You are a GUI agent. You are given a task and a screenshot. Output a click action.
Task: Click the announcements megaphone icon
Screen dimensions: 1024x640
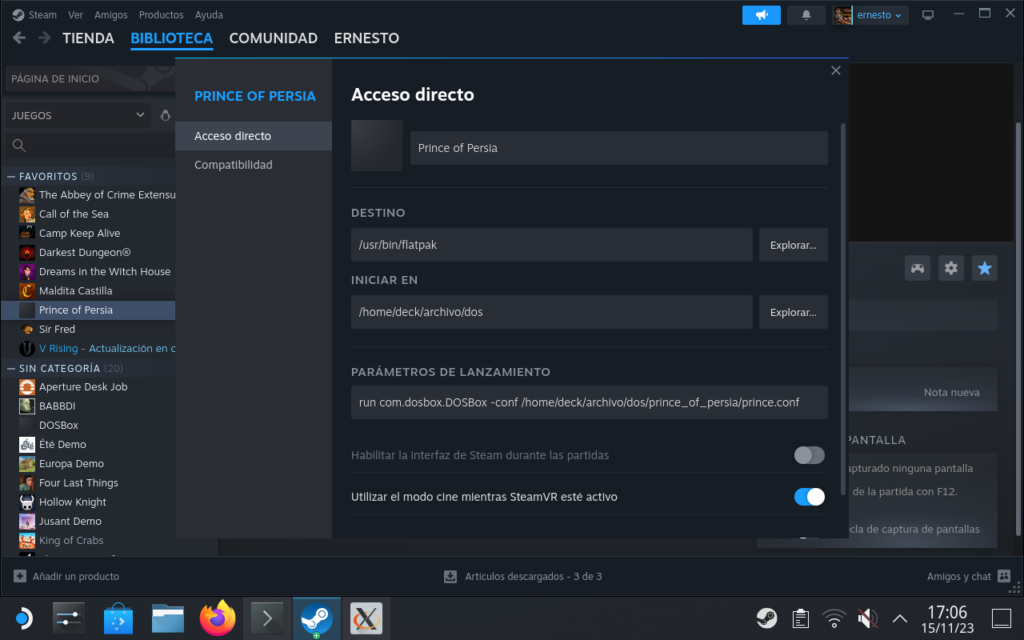761,15
